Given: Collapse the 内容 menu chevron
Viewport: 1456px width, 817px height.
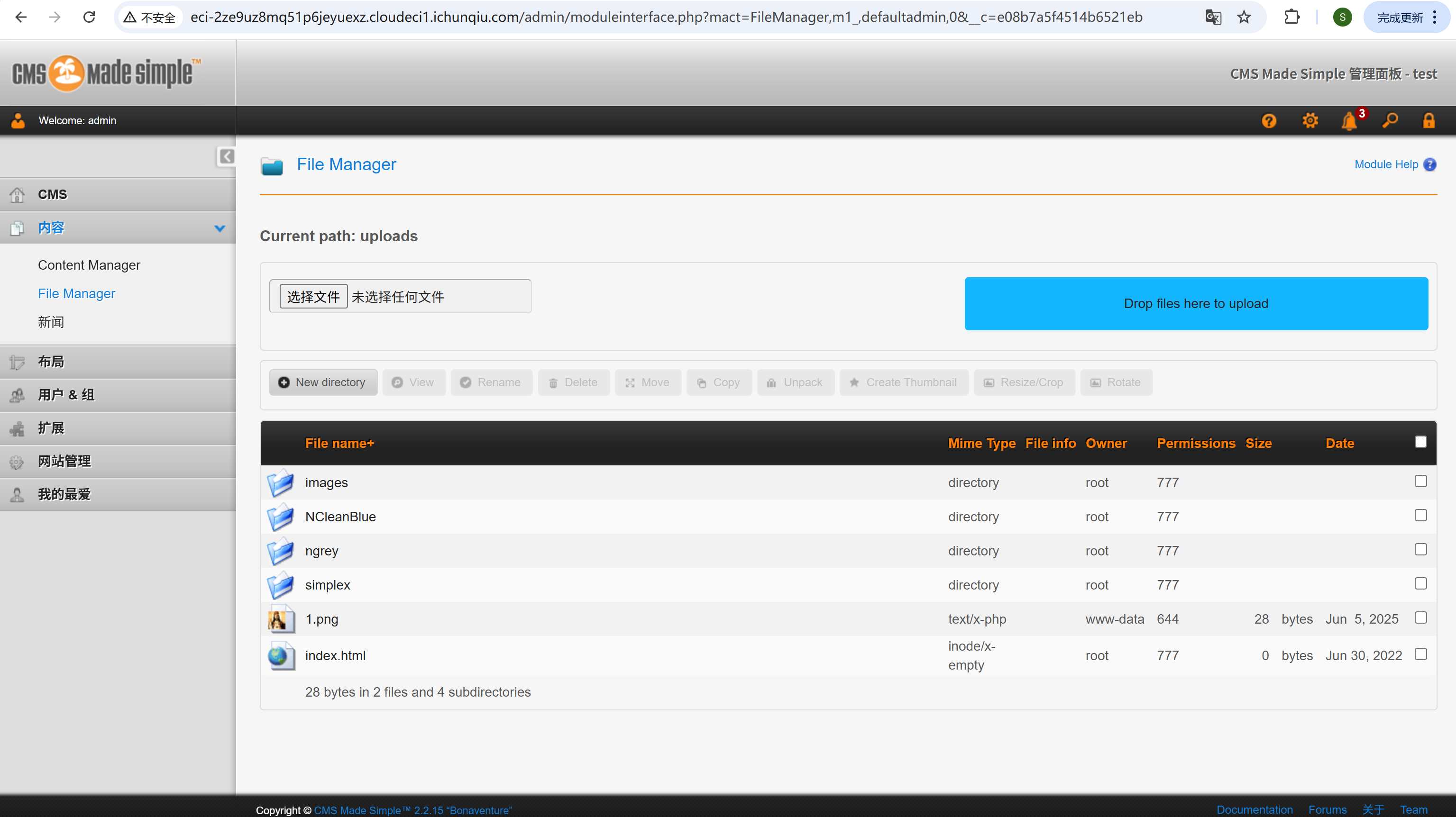Looking at the screenshot, I should point(220,228).
